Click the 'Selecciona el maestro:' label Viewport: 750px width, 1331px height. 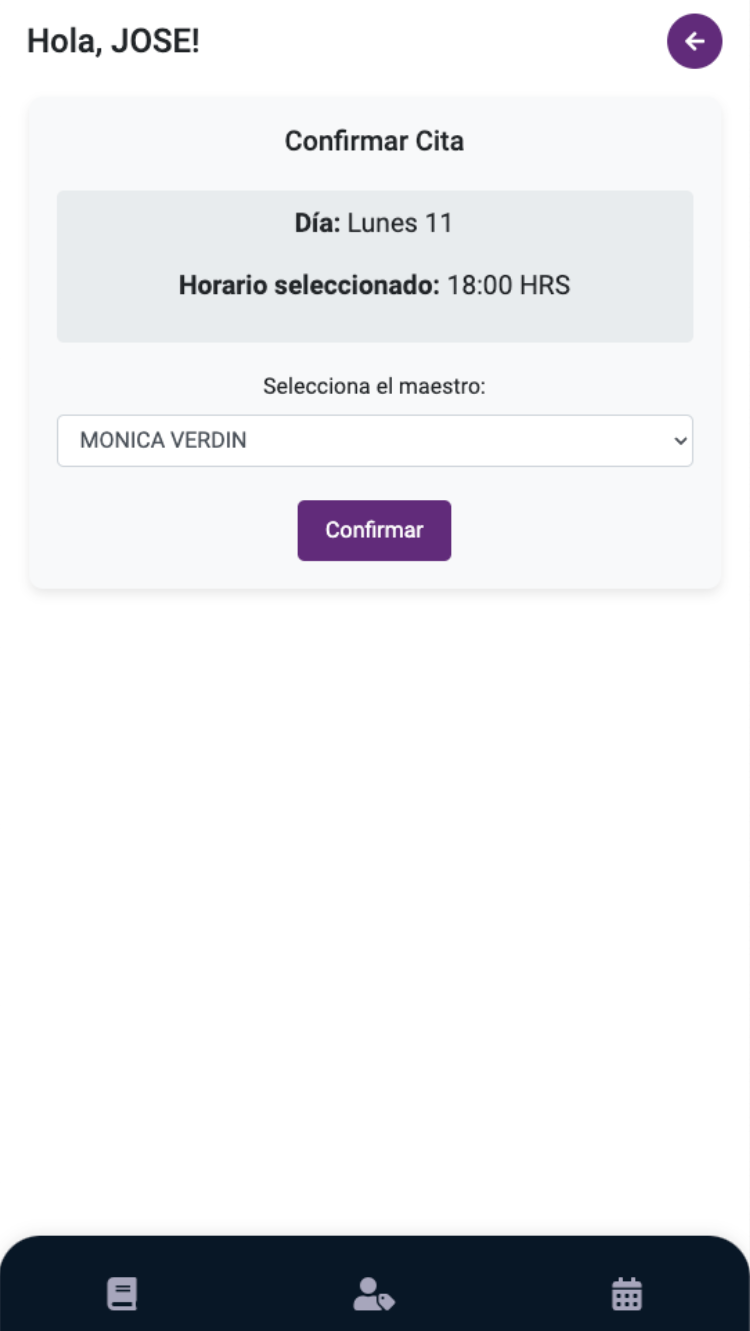374,386
